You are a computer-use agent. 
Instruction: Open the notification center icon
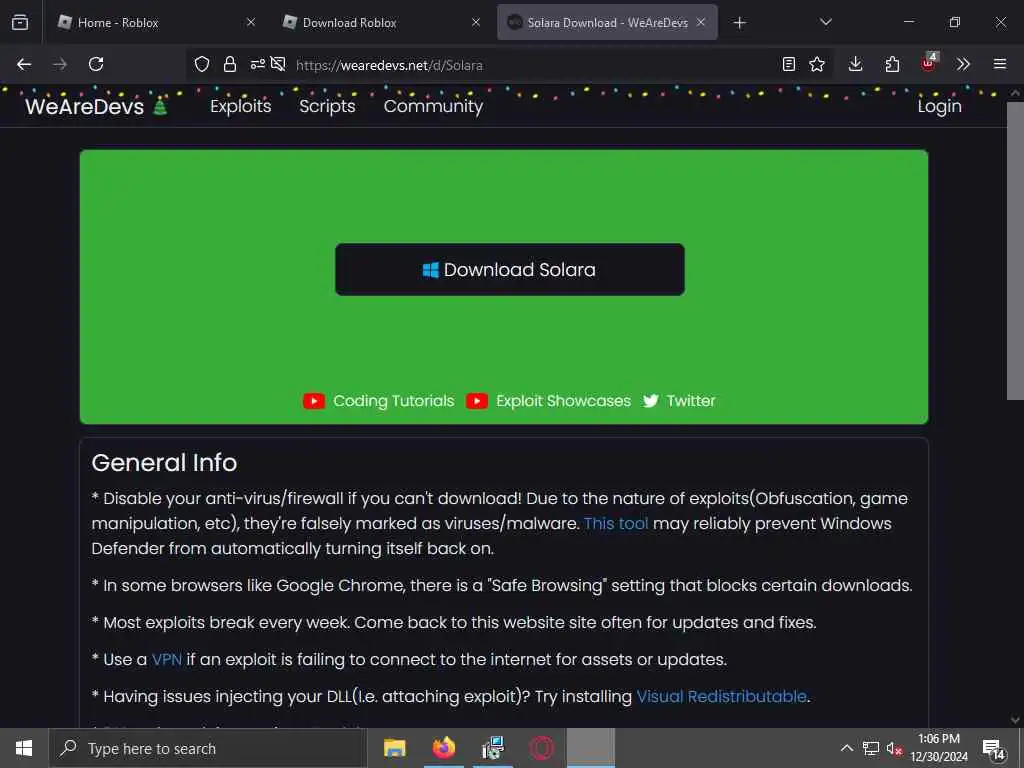point(994,749)
